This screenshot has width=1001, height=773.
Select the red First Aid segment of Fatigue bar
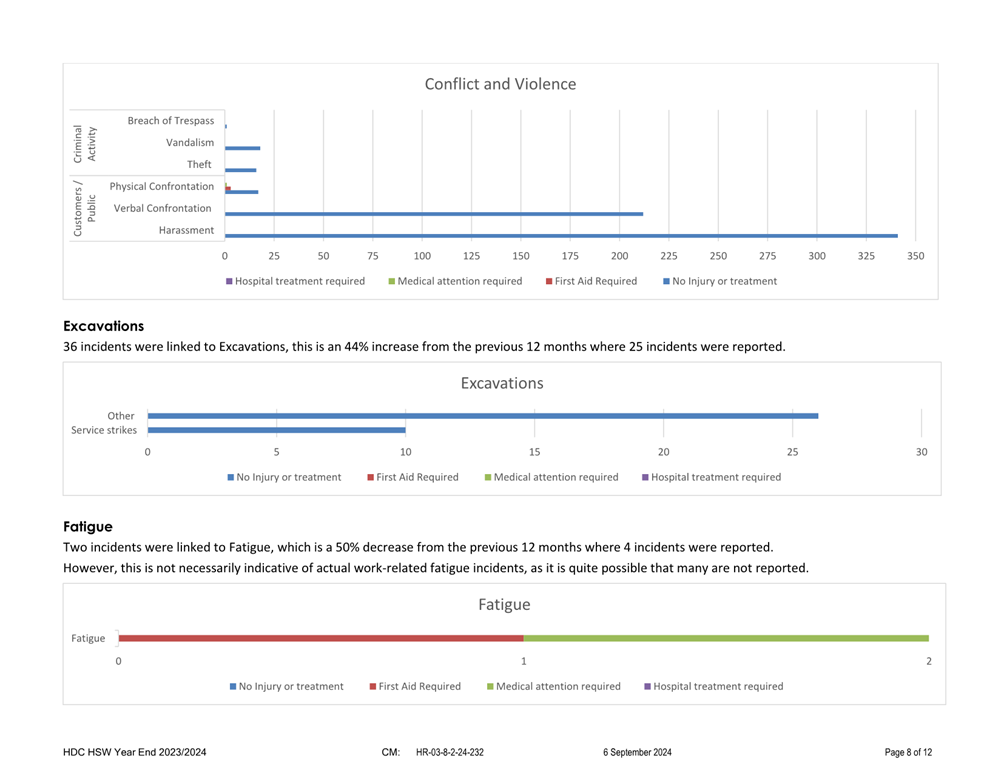pos(320,638)
